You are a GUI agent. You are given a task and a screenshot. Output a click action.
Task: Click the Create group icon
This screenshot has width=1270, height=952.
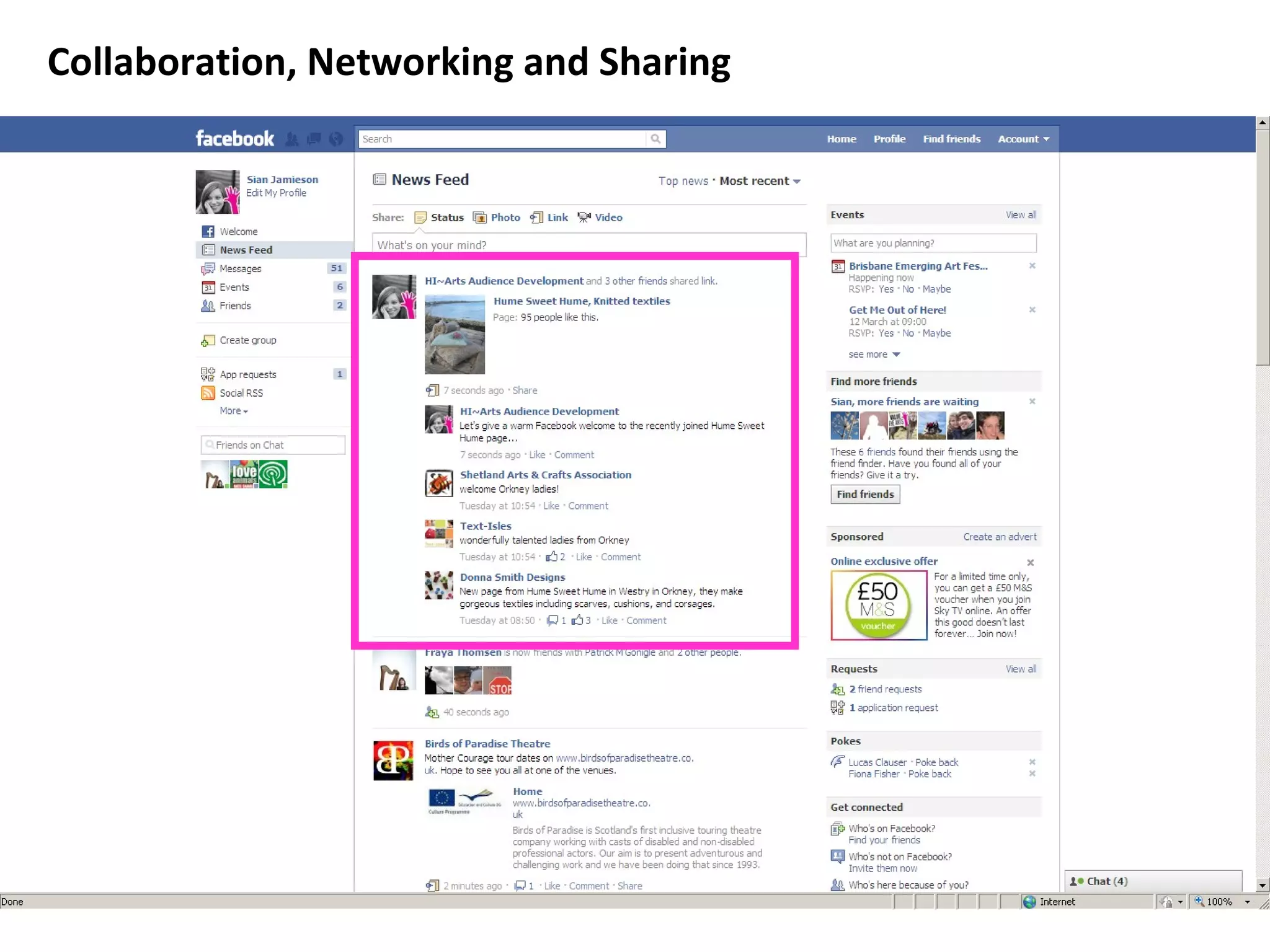tap(208, 340)
